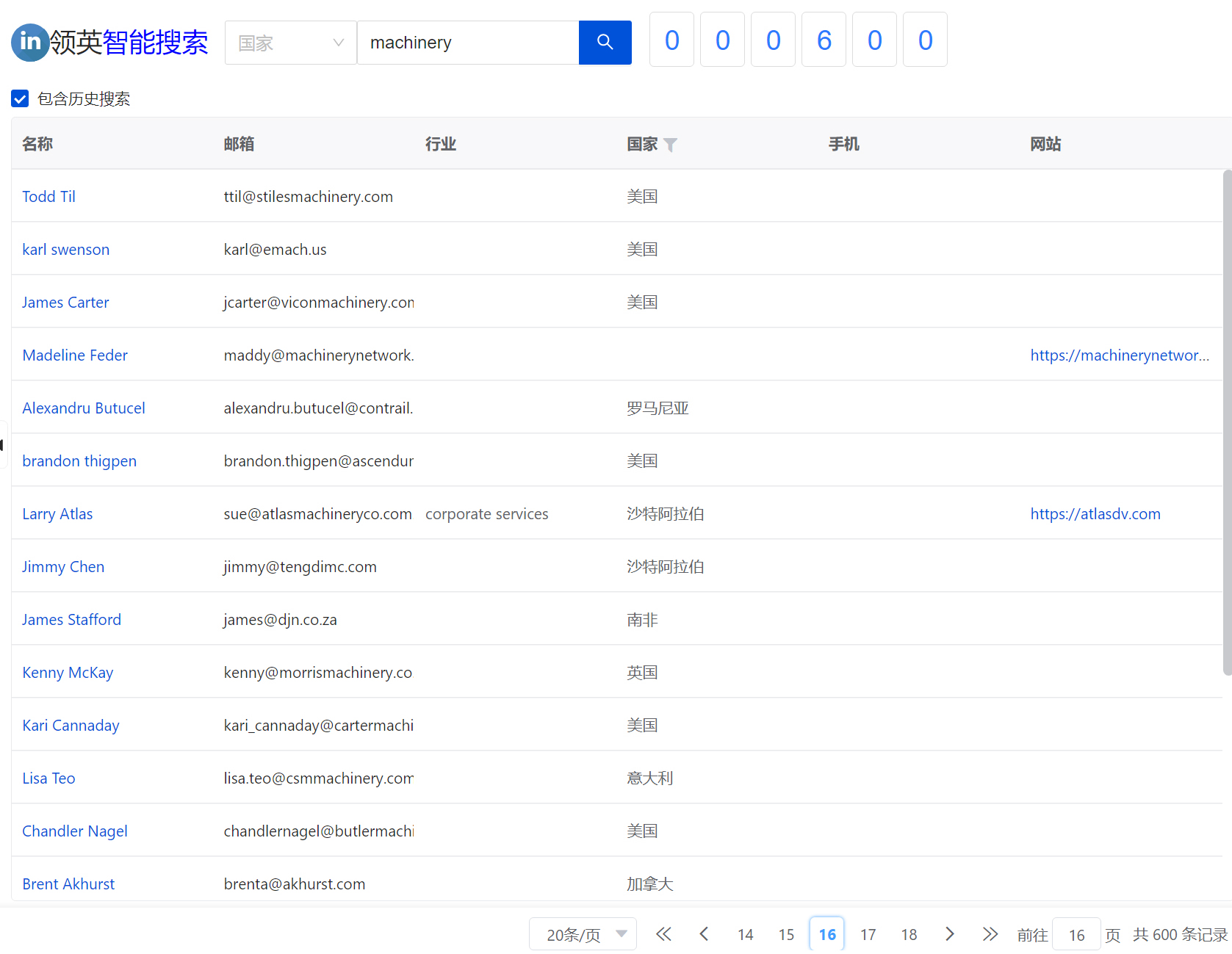Go to the previous page arrow
Screen dimensions: 1232x954
[704, 934]
